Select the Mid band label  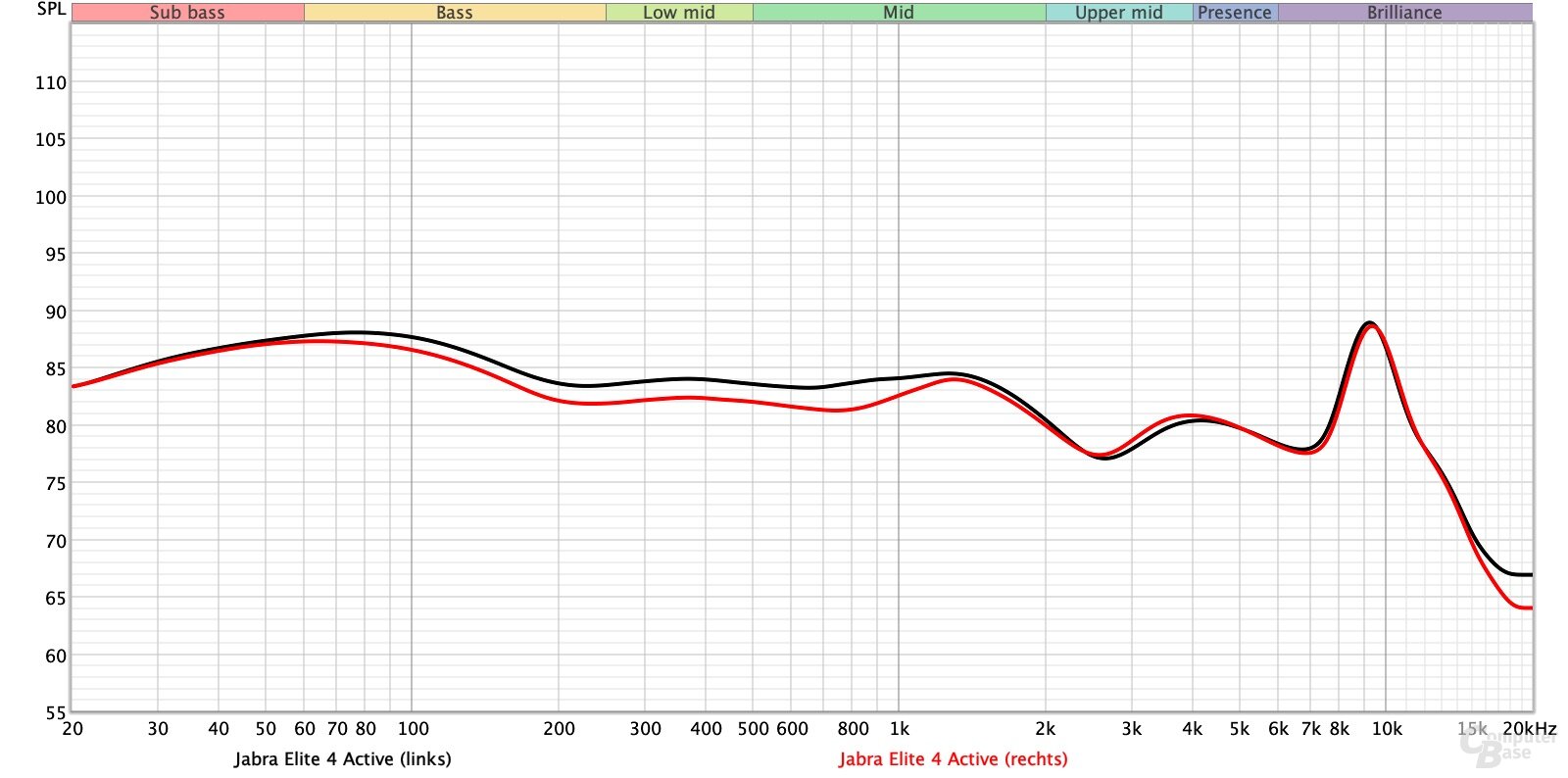point(899,13)
